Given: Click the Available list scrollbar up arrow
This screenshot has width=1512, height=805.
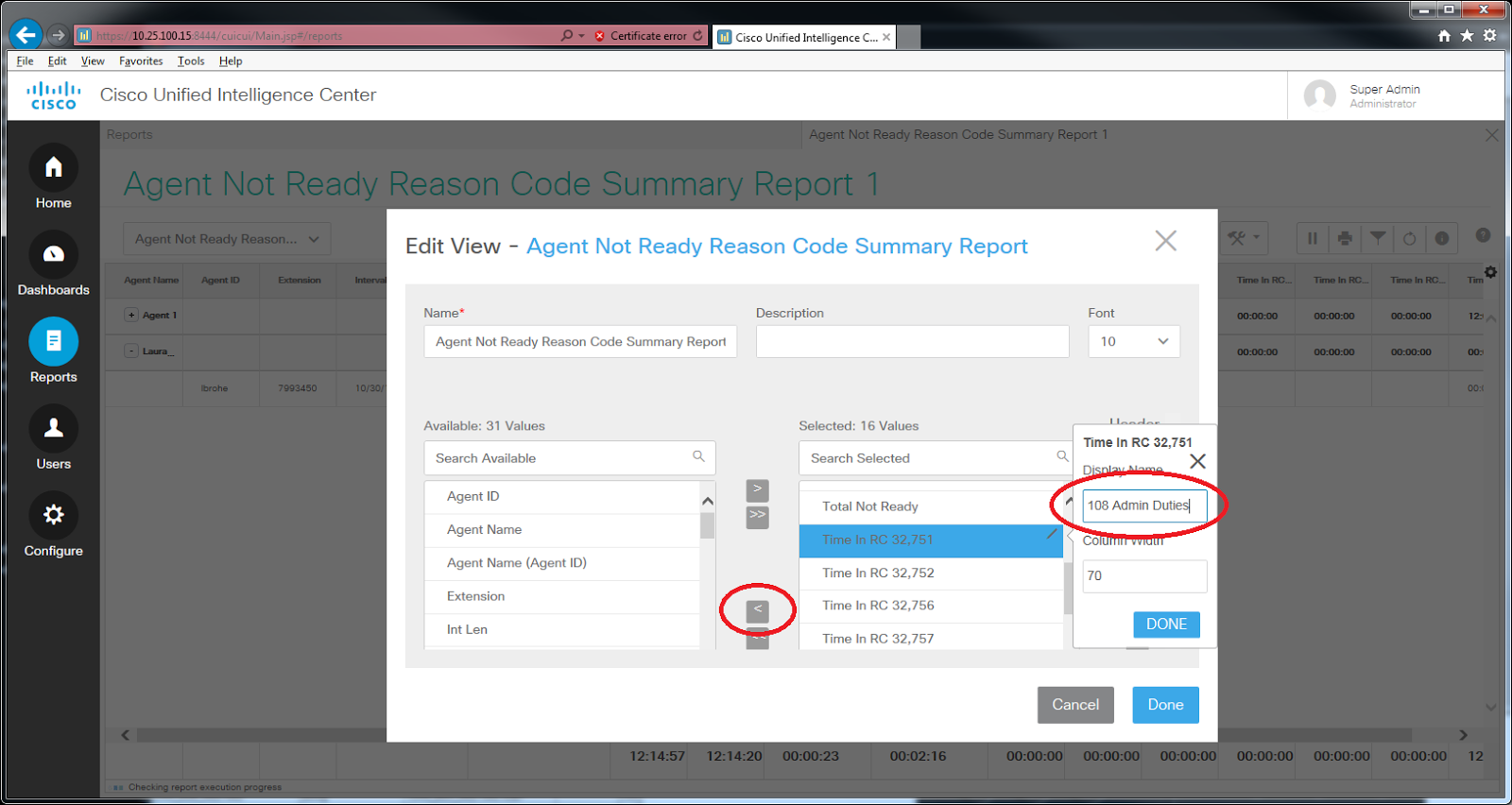Looking at the screenshot, I should [708, 501].
